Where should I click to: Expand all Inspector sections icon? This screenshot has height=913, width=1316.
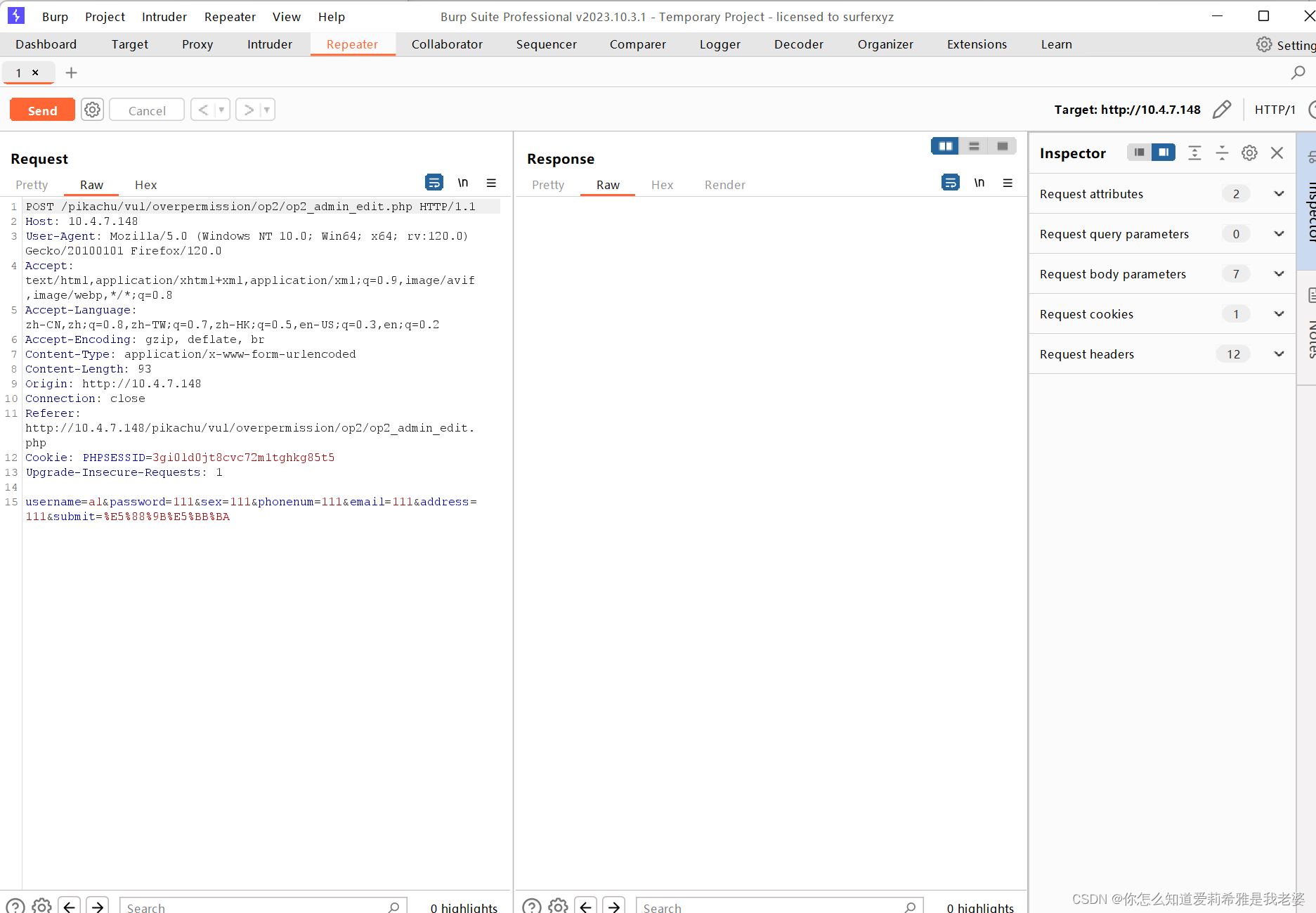[1194, 153]
